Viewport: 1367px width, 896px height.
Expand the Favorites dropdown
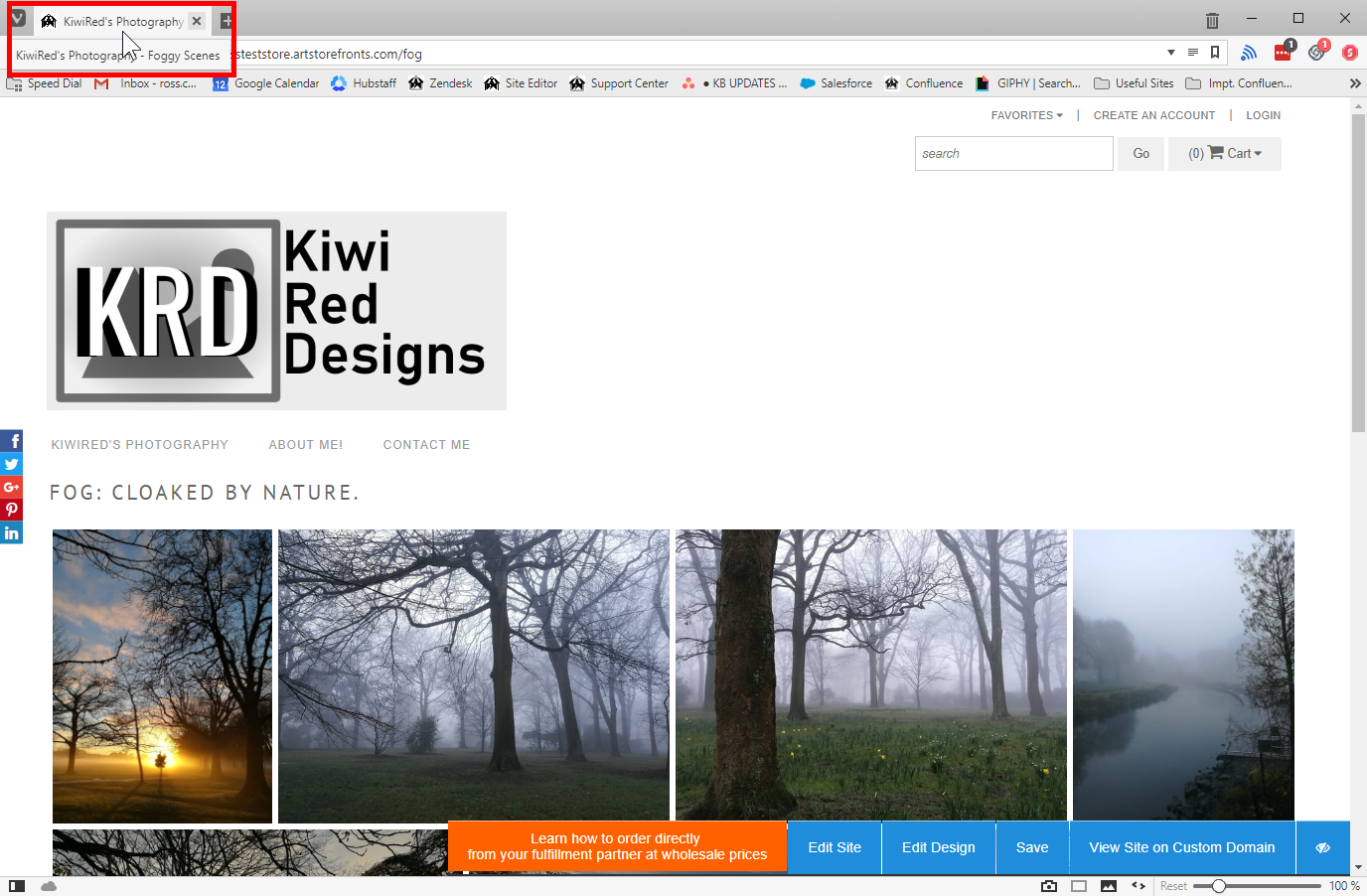[x=1026, y=115]
